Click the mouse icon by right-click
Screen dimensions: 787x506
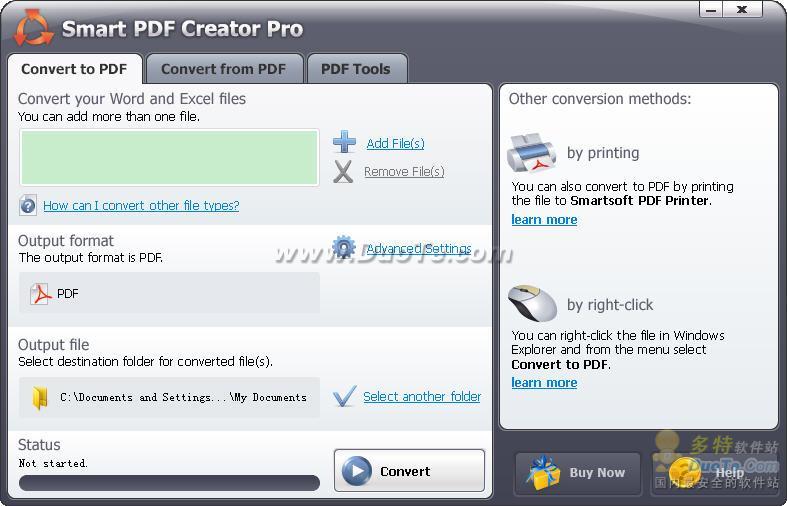tap(532, 304)
